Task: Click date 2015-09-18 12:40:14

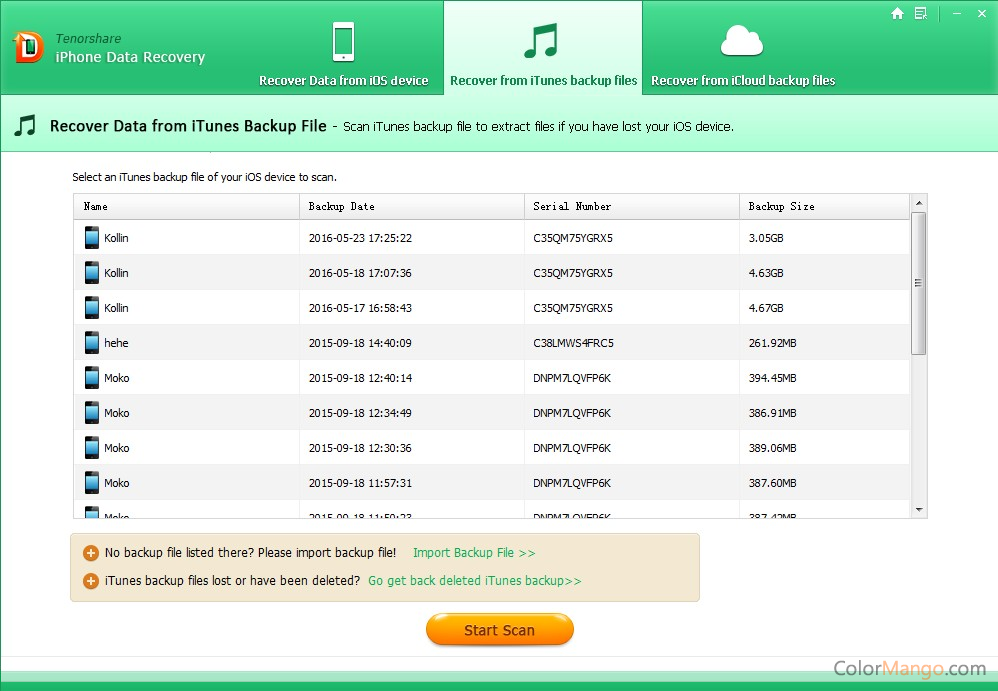Action: [x=360, y=378]
